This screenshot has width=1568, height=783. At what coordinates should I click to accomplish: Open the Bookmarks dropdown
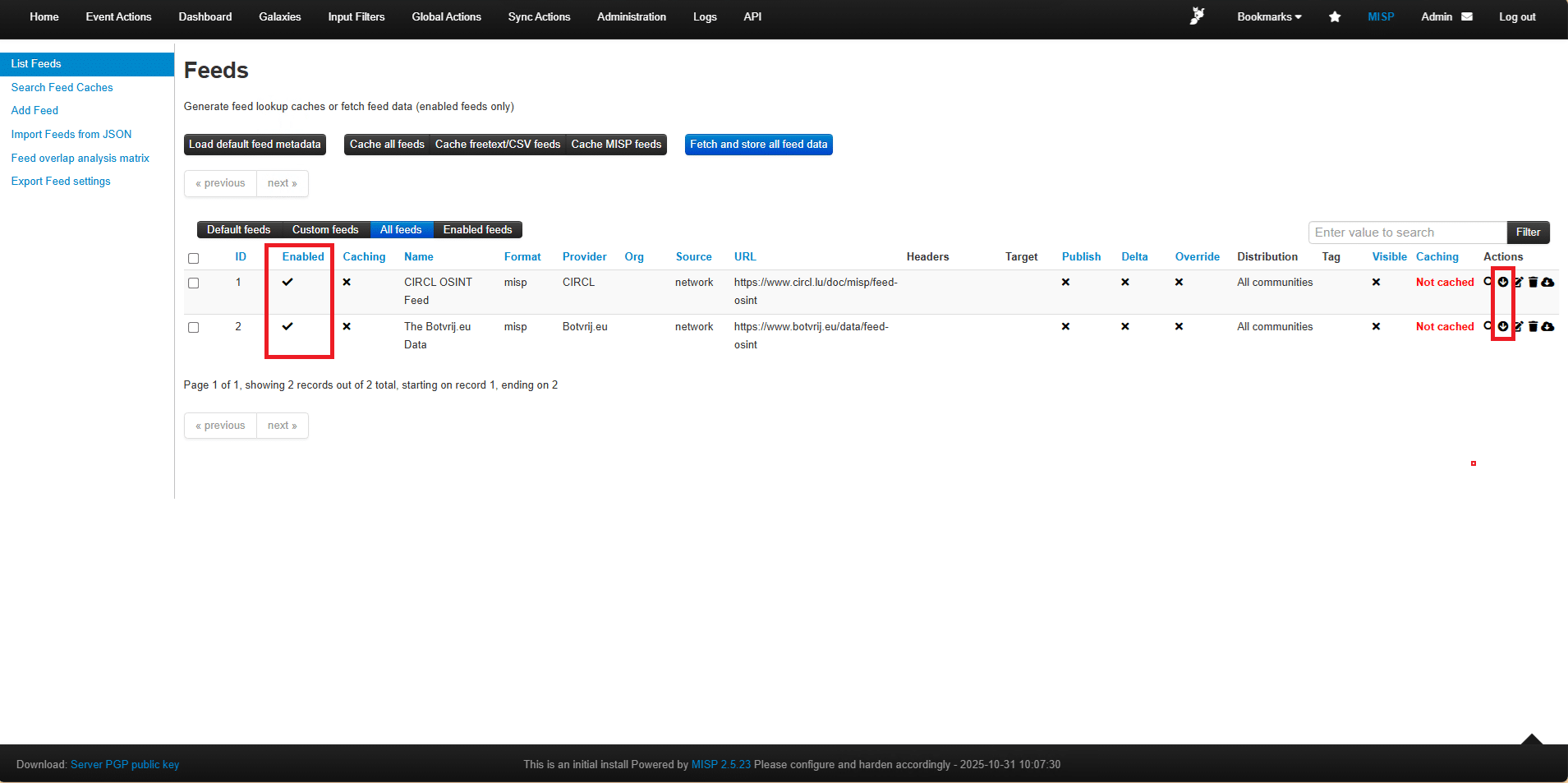point(1269,16)
